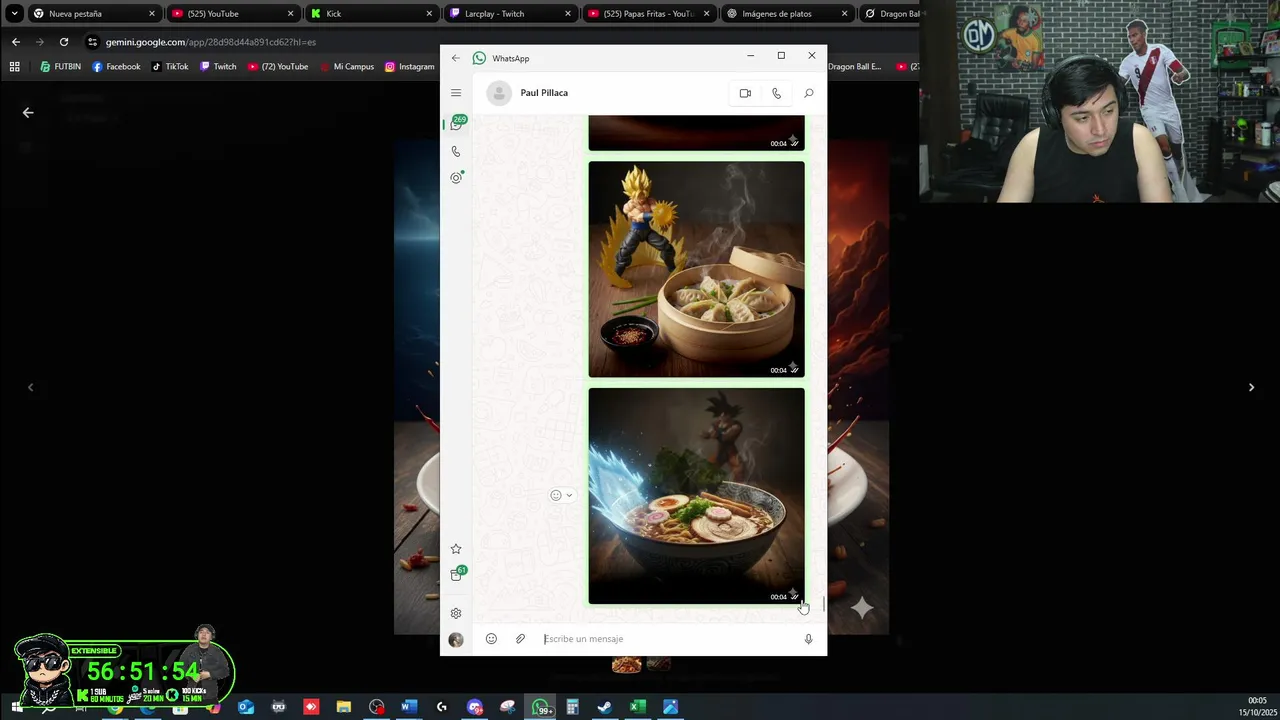Open the ramen bowl with Goku image
This screenshot has width=1280, height=720.
coord(696,496)
